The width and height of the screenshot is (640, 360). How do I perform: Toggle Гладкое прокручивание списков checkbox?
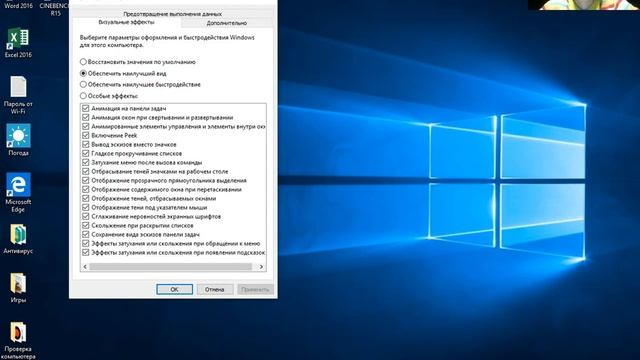point(86,153)
